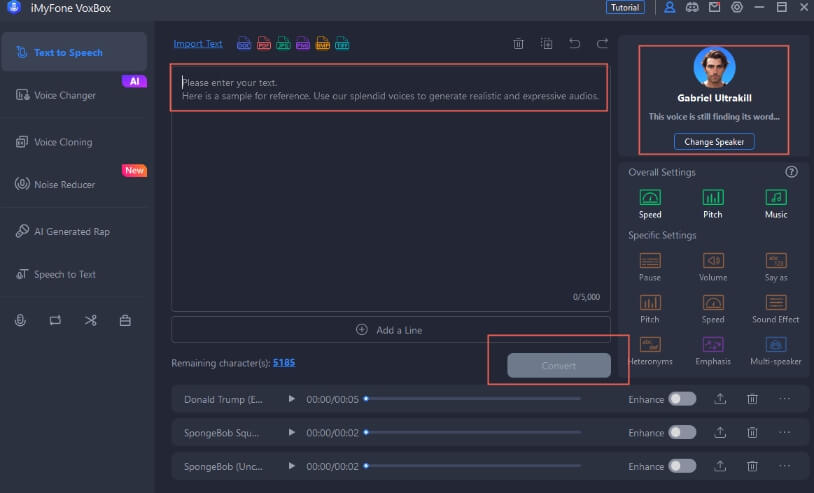
Task: Open overall Speed setting
Action: (x=650, y=204)
